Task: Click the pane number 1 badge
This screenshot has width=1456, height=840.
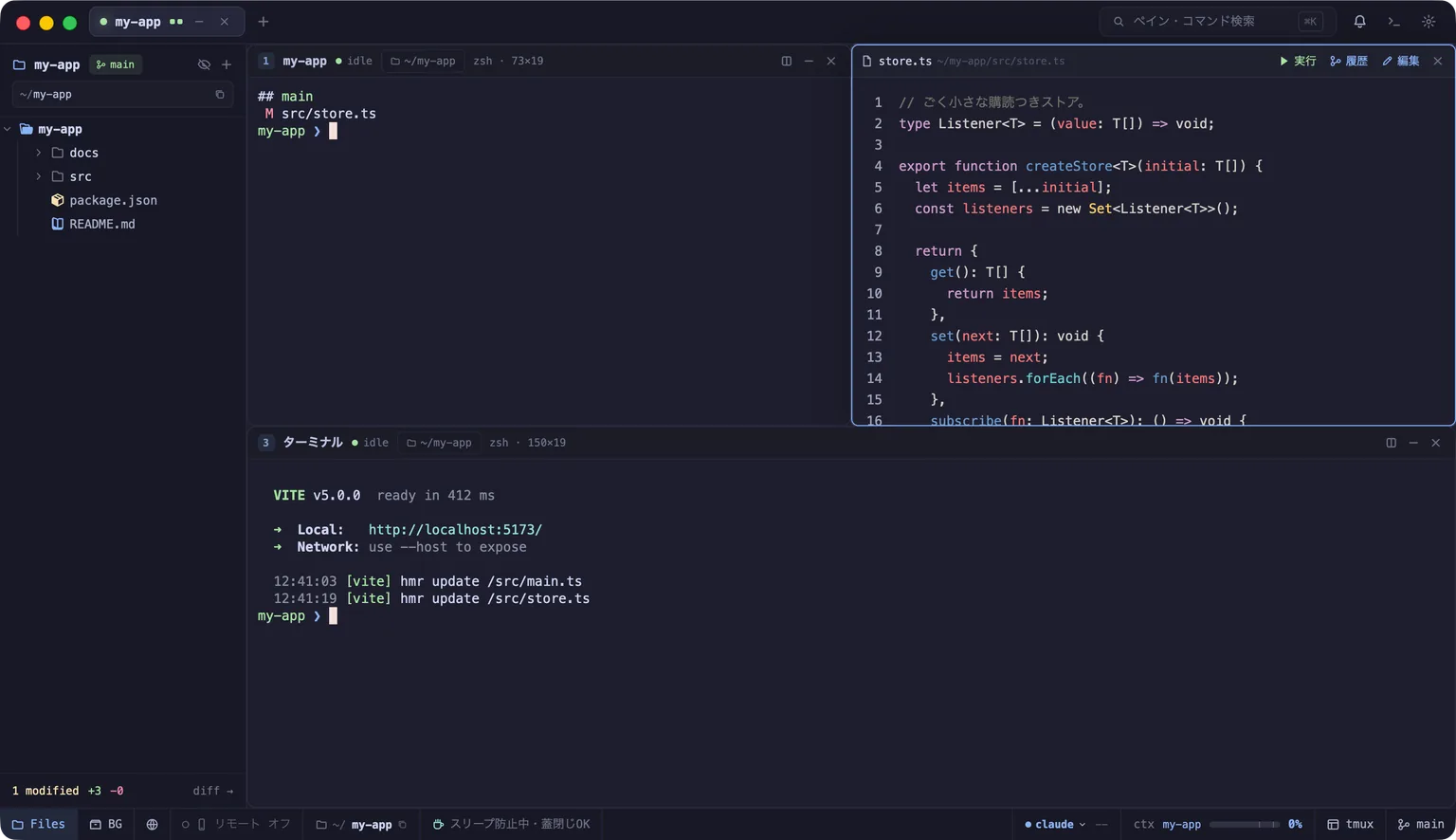Action: tap(265, 61)
